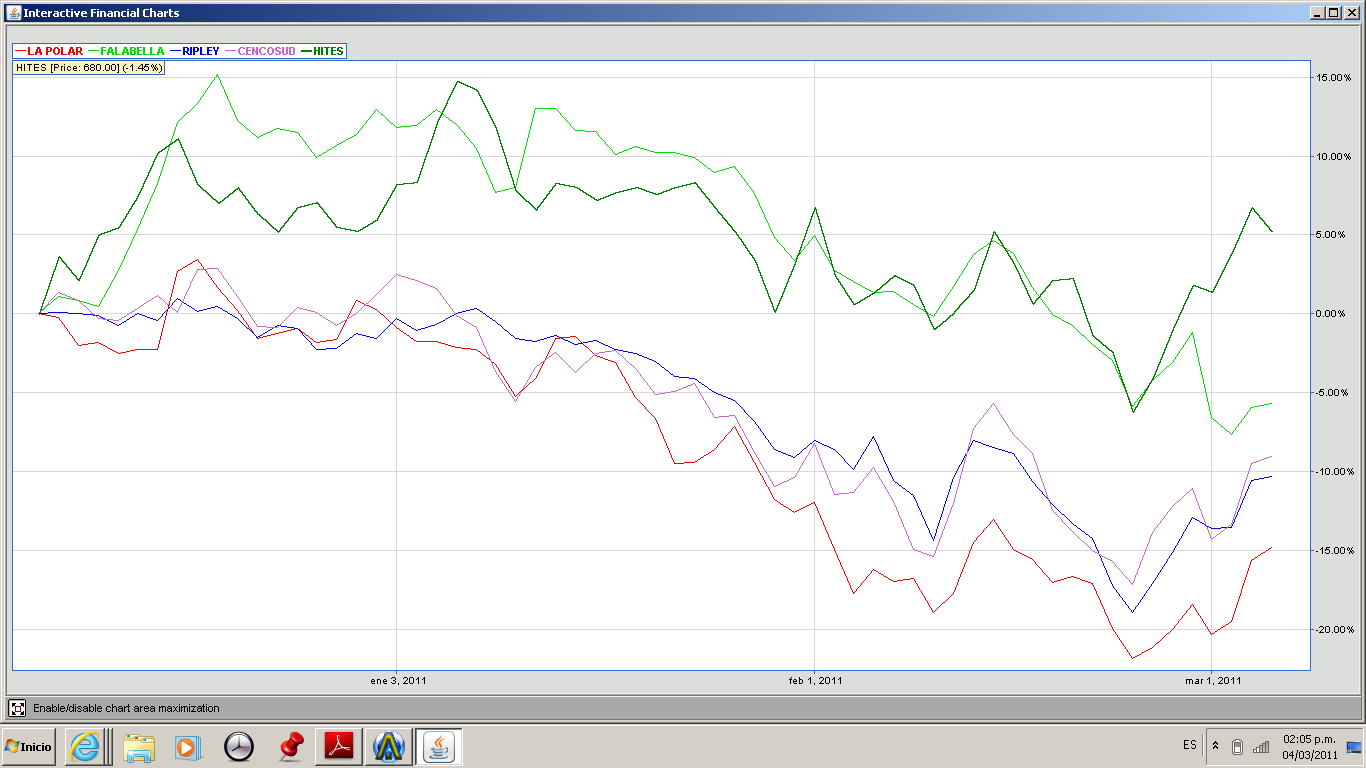
Task: Select RIPLEY in the chart legend
Action: (195, 51)
